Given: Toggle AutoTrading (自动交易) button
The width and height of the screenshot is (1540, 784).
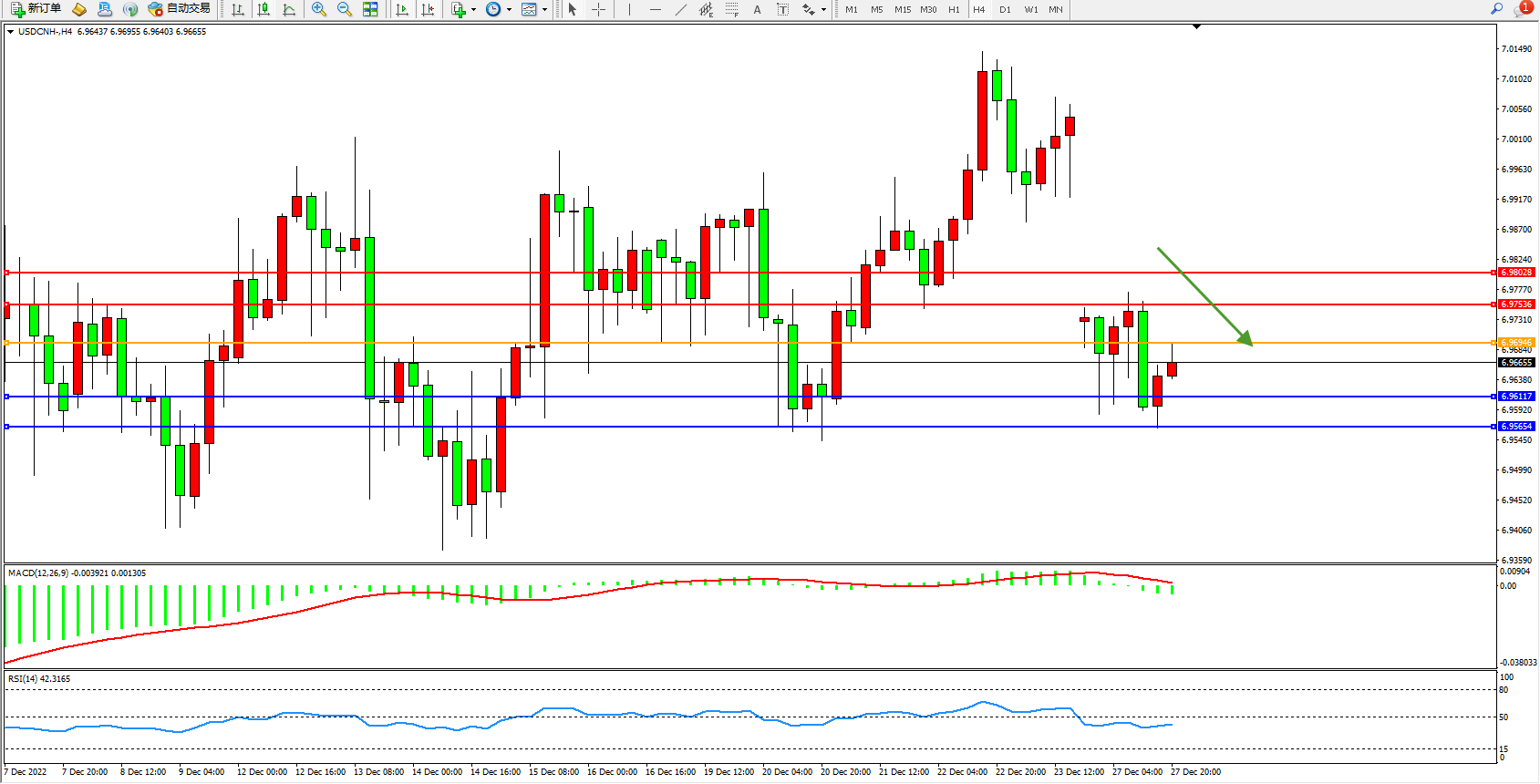Looking at the screenshot, I should [x=180, y=9].
